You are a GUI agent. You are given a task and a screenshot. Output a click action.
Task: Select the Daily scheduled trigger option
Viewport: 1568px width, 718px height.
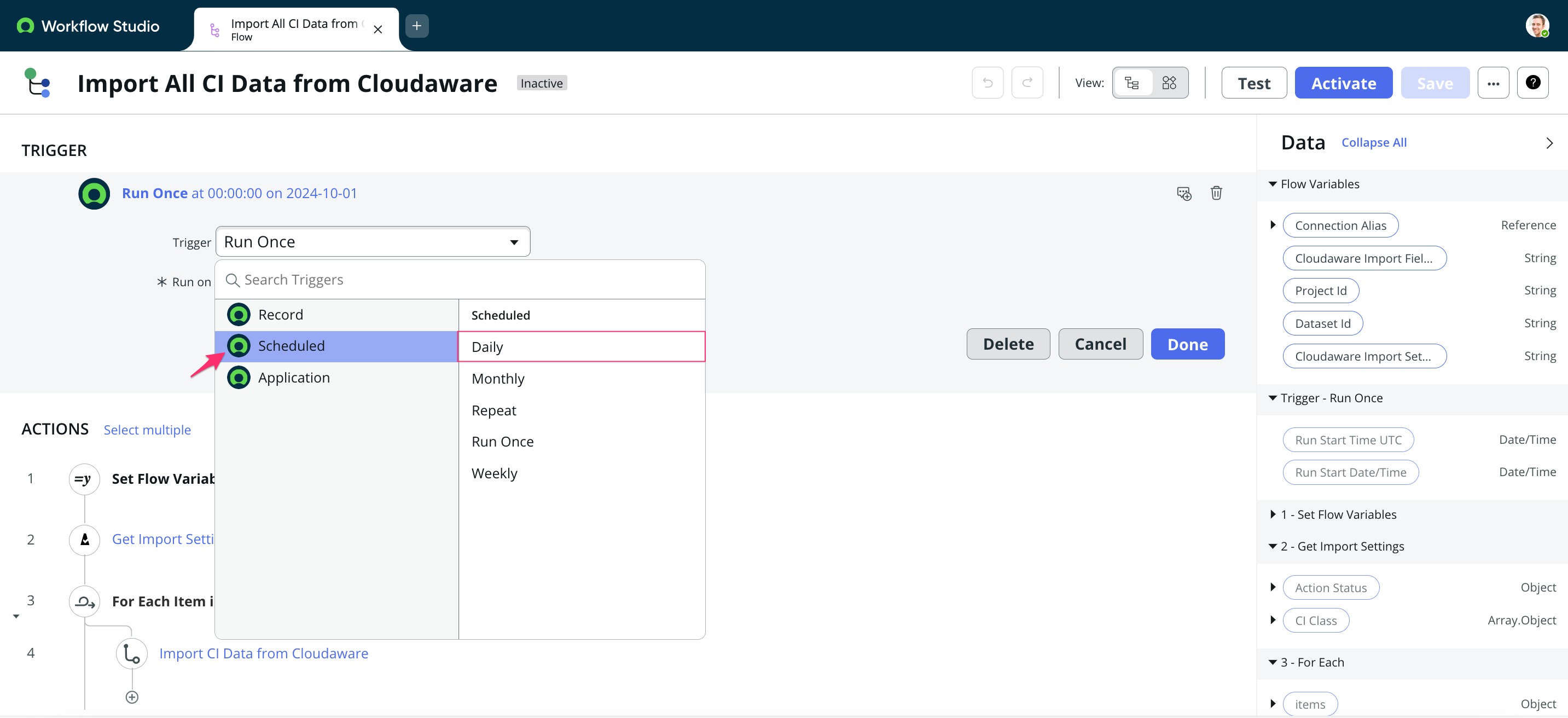[582, 346]
